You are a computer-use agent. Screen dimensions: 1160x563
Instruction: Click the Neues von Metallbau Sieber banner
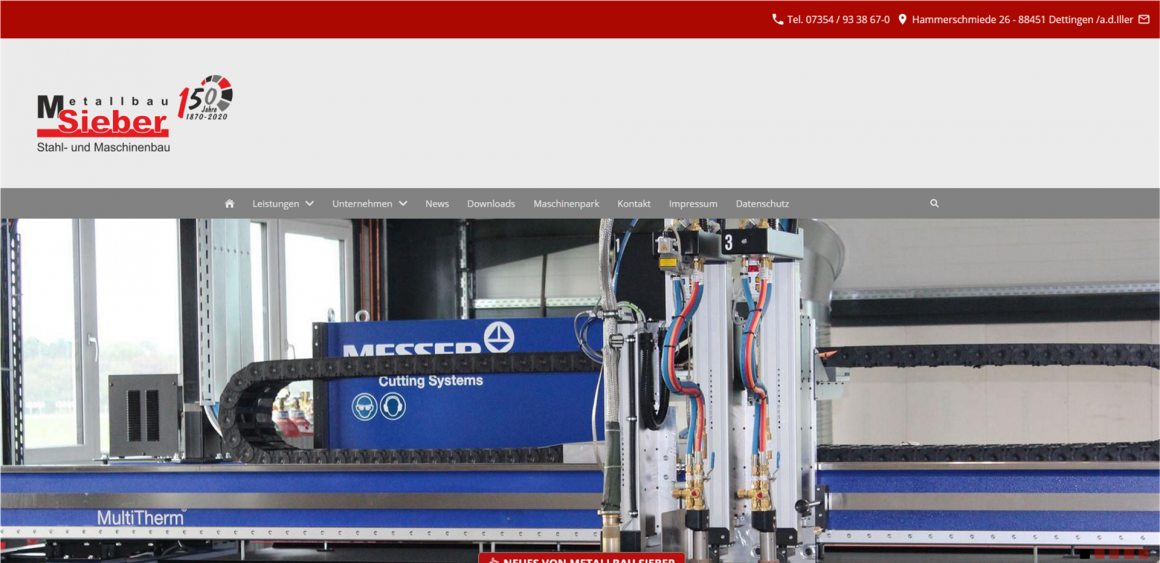coord(581,558)
